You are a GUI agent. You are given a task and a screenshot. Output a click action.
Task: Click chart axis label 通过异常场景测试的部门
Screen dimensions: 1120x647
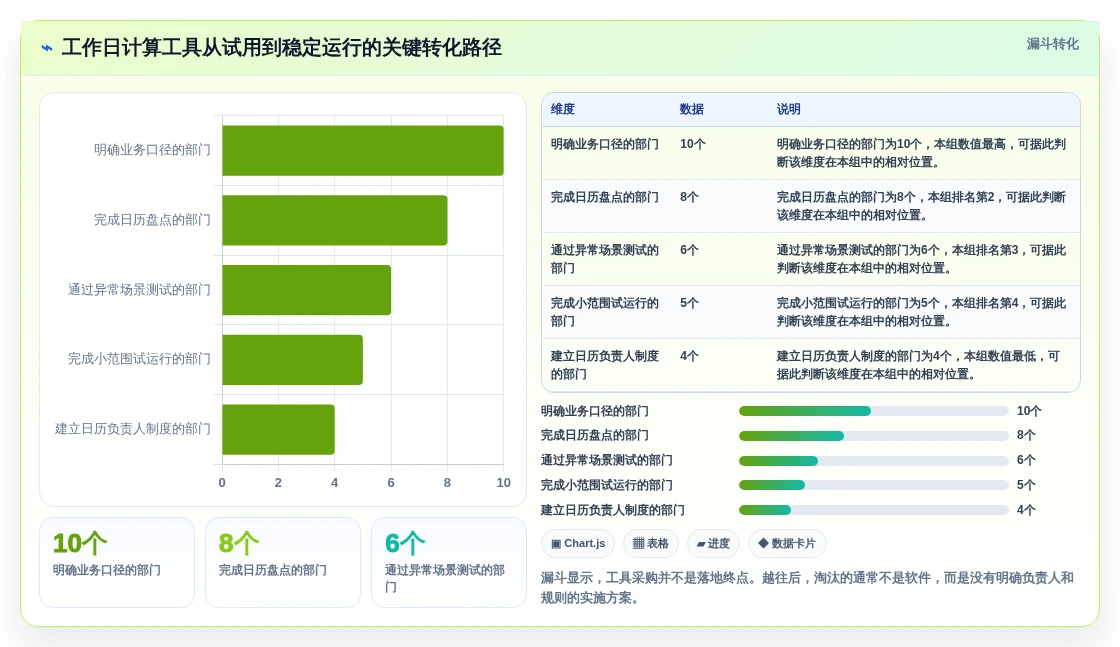139,290
